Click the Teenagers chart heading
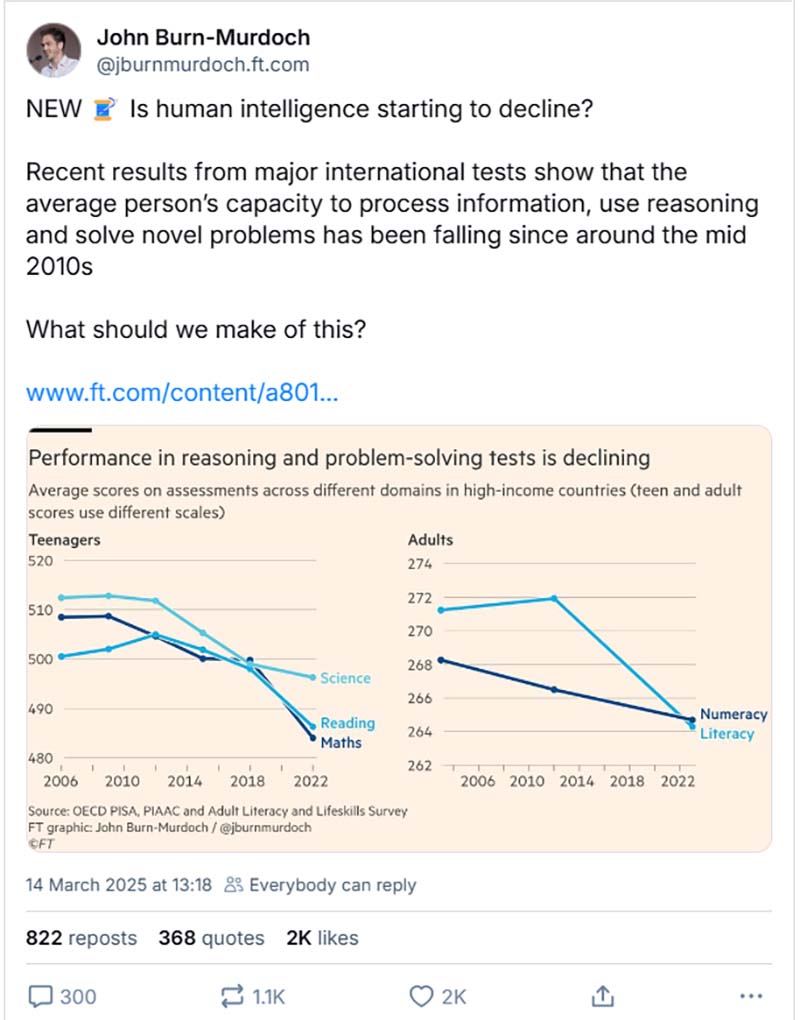Image resolution: width=800 pixels, height=1020 pixels. click(x=64, y=540)
